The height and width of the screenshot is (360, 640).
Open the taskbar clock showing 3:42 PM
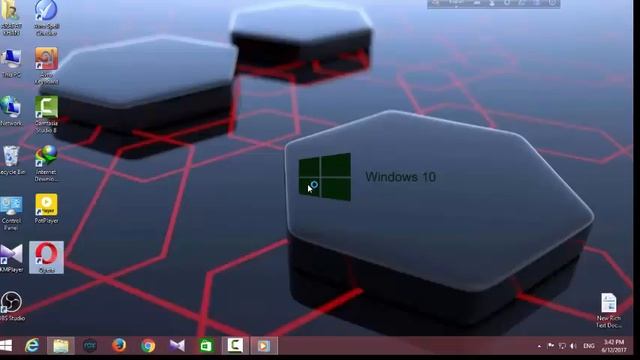[614, 346]
